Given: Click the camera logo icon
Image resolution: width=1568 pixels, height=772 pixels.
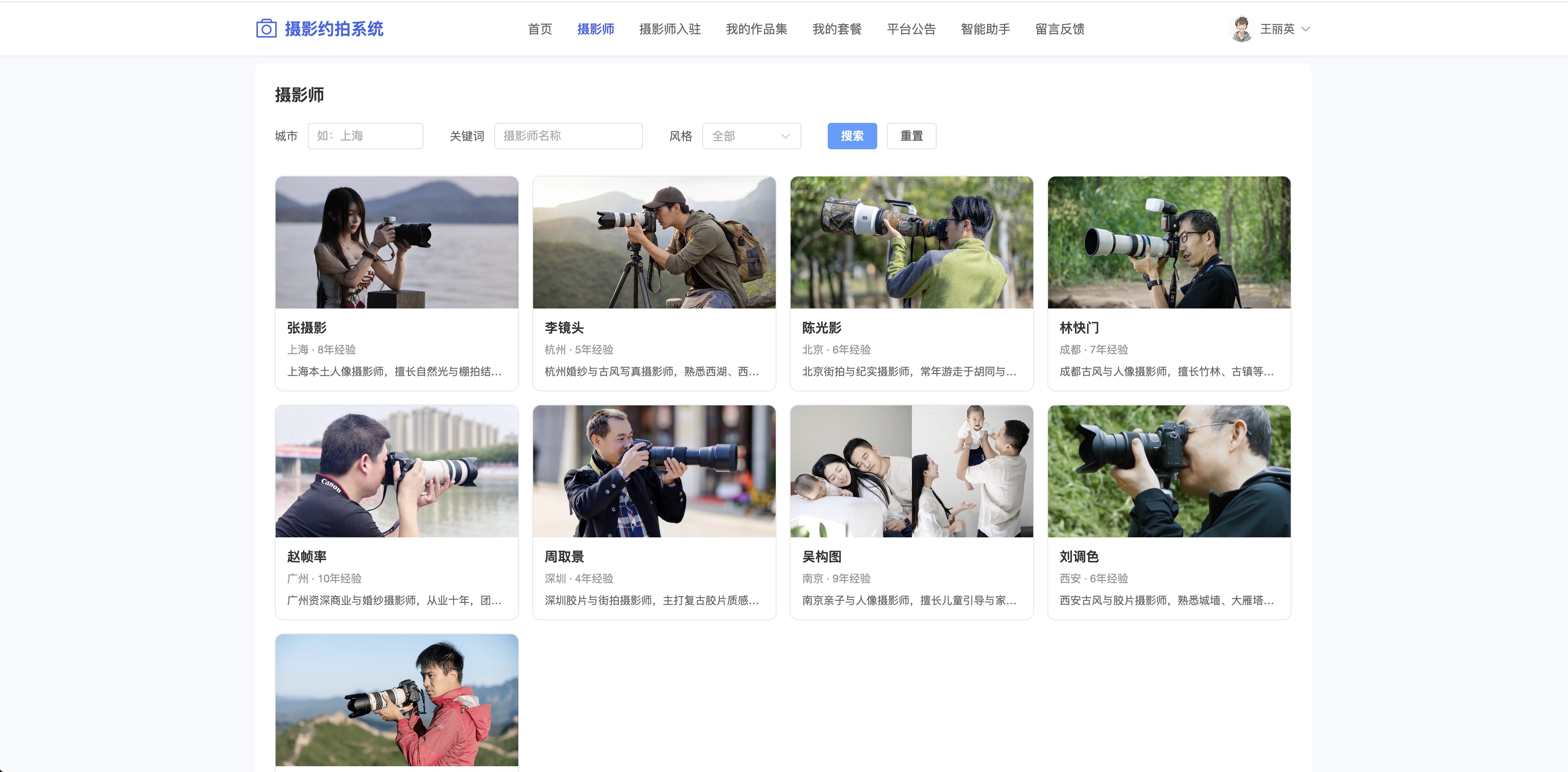Looking at the screenshot, I should point(266,28).
